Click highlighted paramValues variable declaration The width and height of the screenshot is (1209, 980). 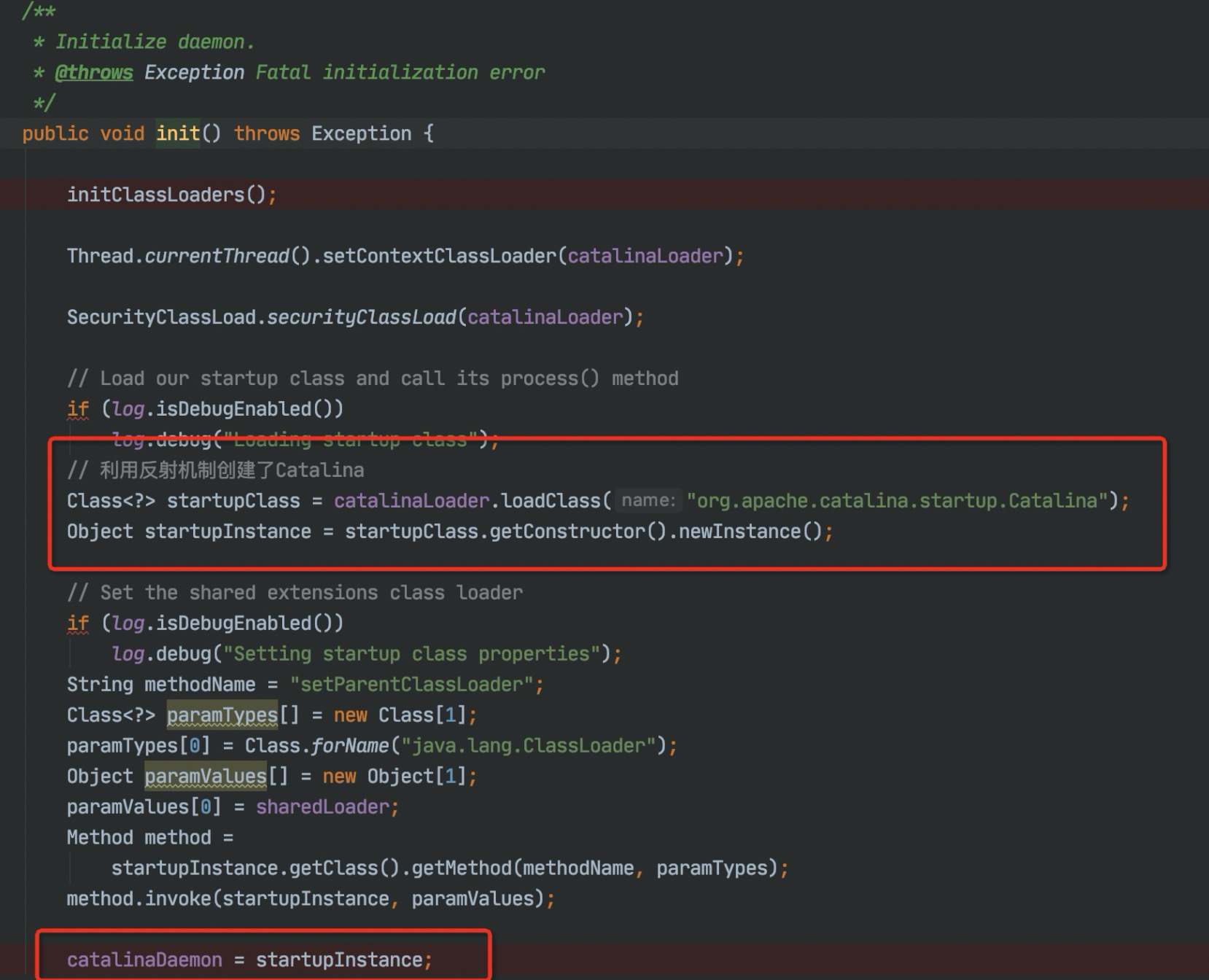pyautogui.click(x=206, y=777)
